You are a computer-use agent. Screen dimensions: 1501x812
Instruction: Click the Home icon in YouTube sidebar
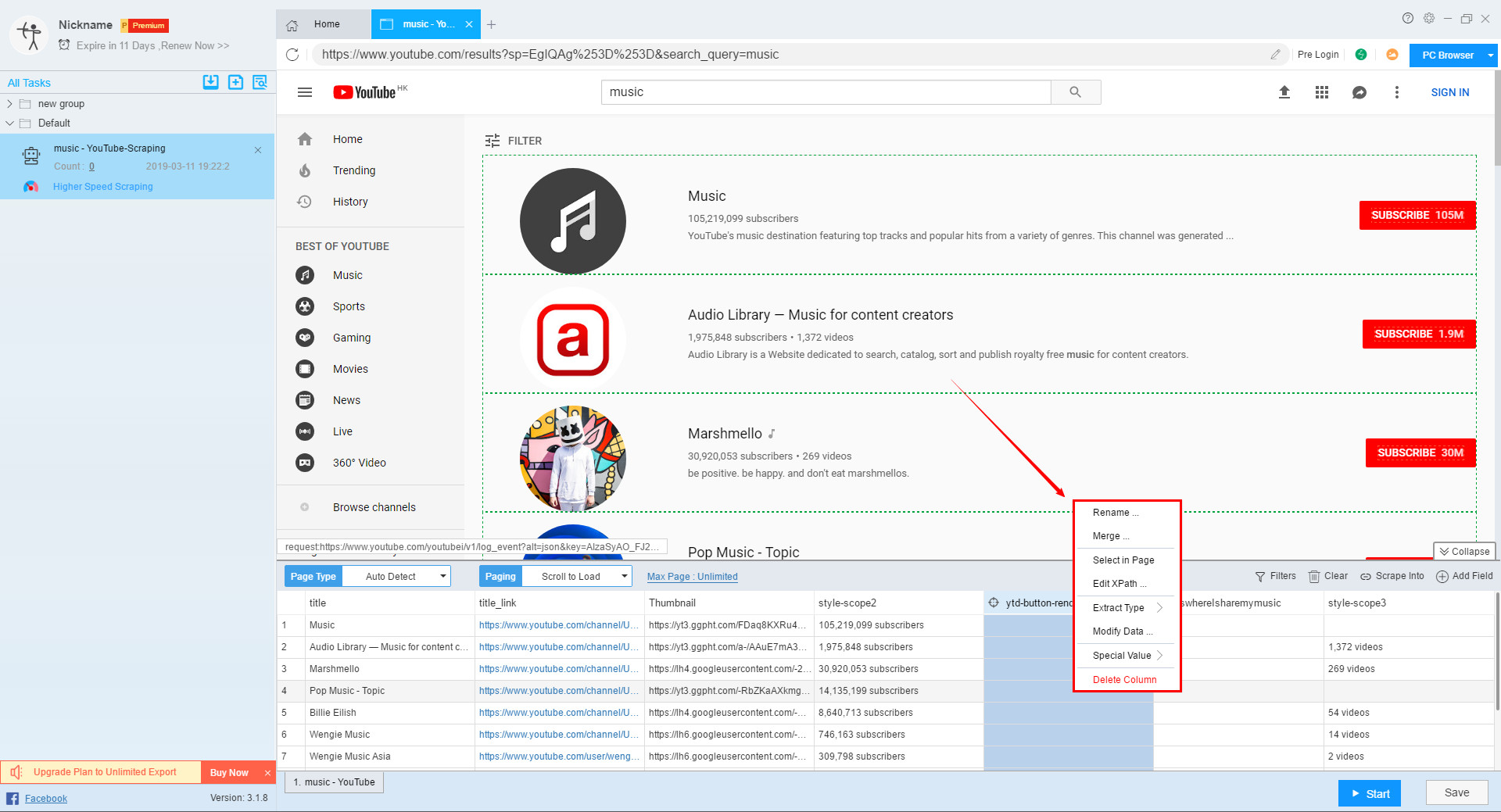[x=305, y=139]
